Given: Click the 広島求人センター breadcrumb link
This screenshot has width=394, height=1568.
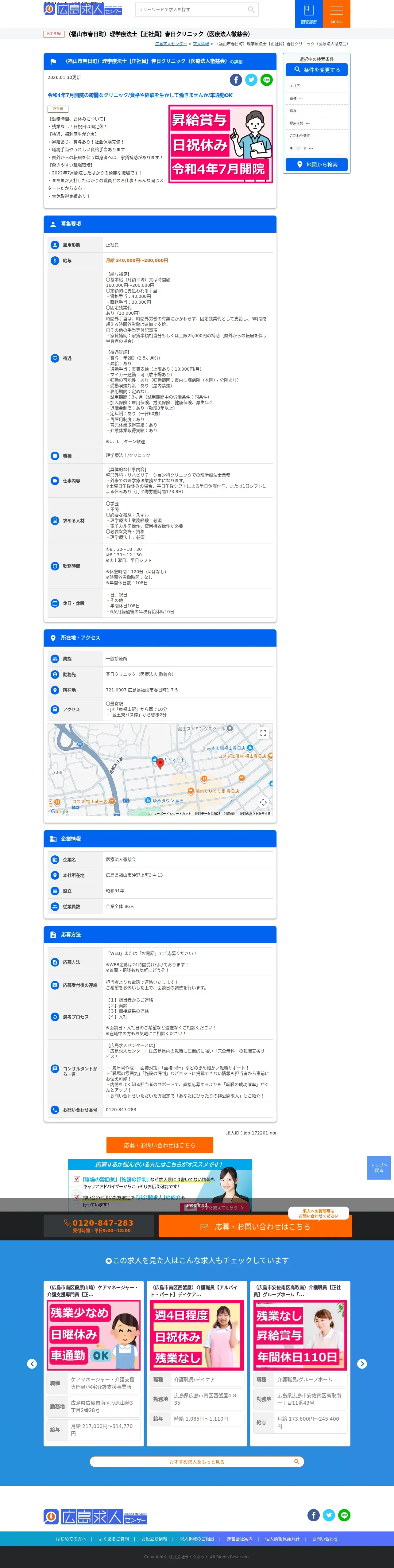Looking at the screenshot, I should pyautogui.click(x=171, y=44).
